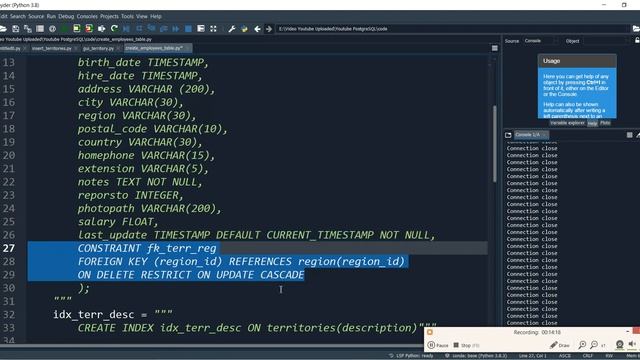Image resolution: width=640 pixels, height=360 pixels.
Task: Click the maximize current pane icon
Action: [201, 29]
